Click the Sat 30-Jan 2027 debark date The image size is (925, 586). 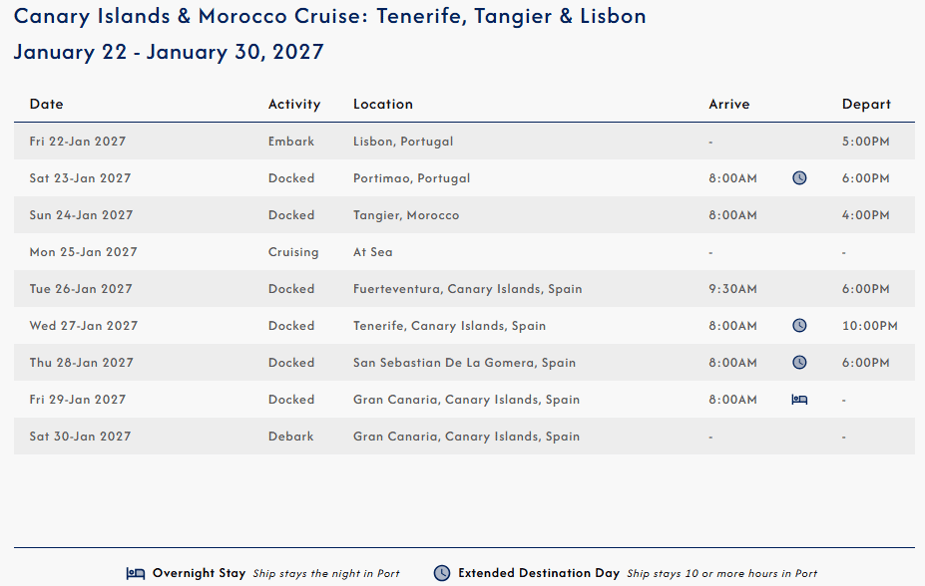80,436
